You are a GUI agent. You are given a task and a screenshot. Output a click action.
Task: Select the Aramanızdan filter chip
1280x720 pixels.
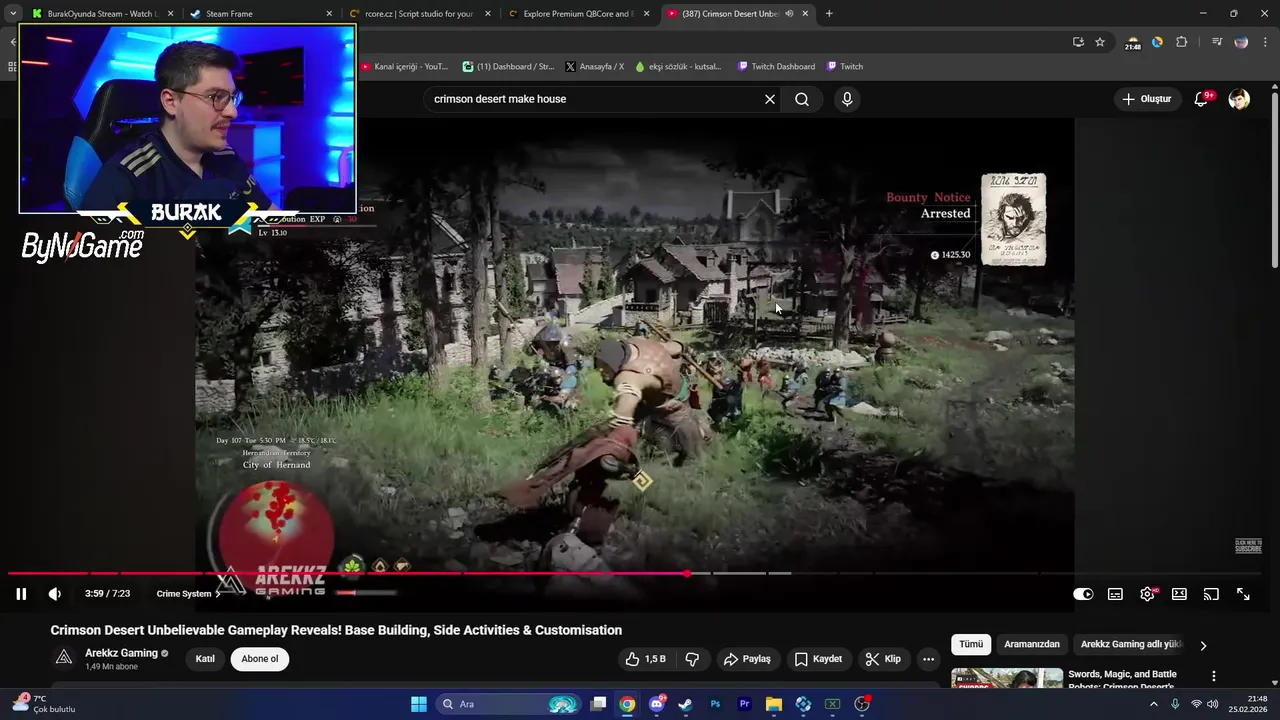(1031, 645)
